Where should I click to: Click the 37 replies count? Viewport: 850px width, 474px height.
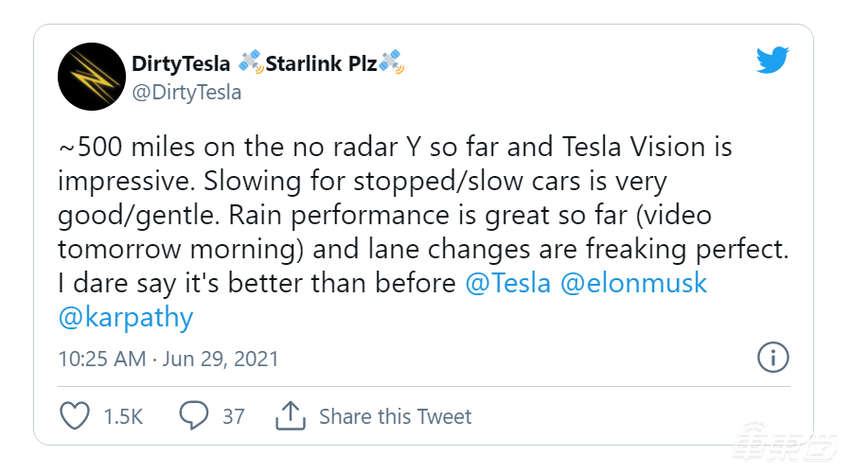click(x=233, y=416)
